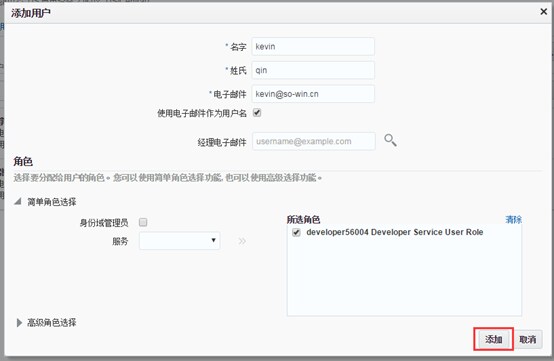The image size is (554, 361).
Task: Click the 添加 button
Action: pos(493,339)
